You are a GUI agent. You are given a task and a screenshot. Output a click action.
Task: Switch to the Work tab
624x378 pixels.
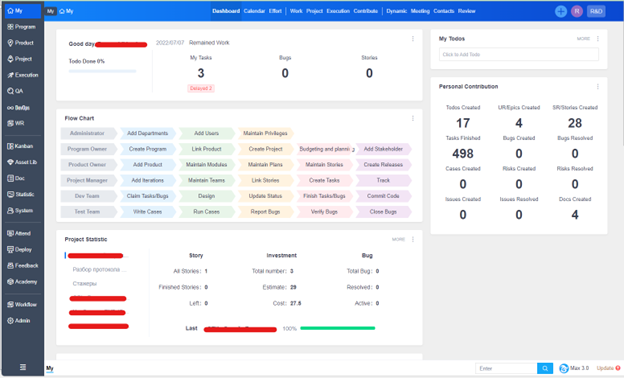(x=296, y=11)
